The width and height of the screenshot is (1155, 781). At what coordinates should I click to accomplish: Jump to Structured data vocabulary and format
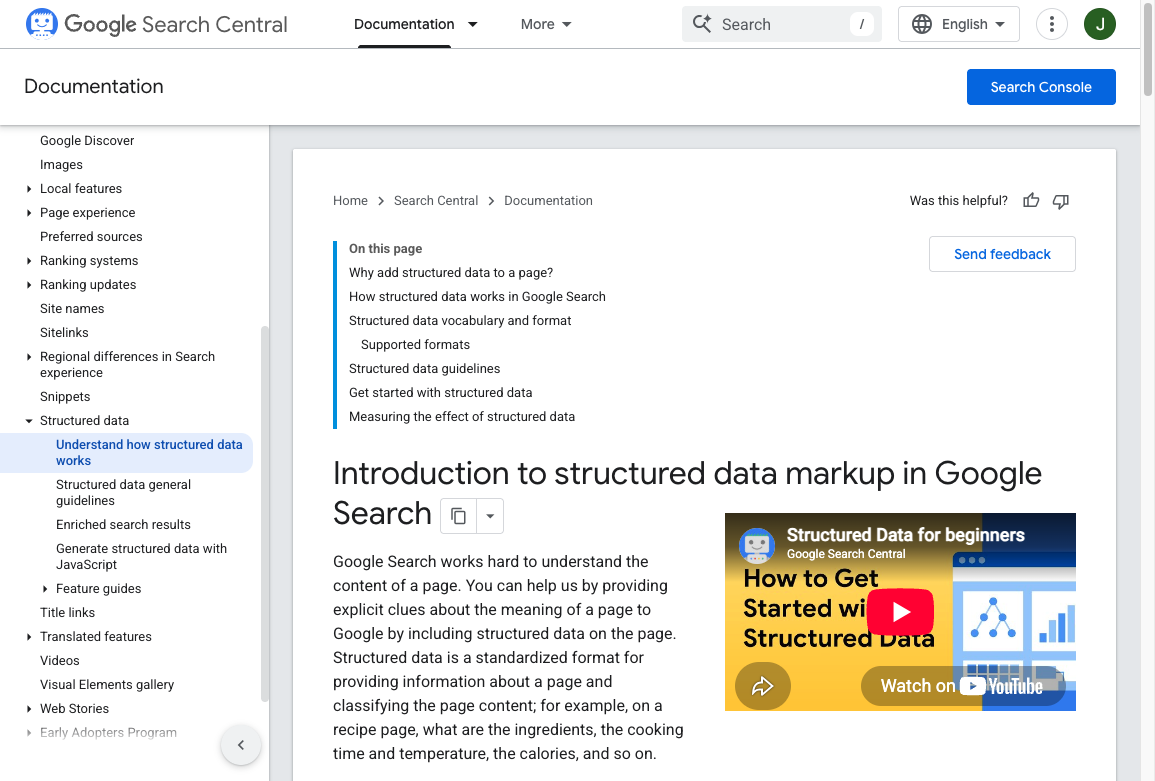pyautogui.click(x=460, y=321)
